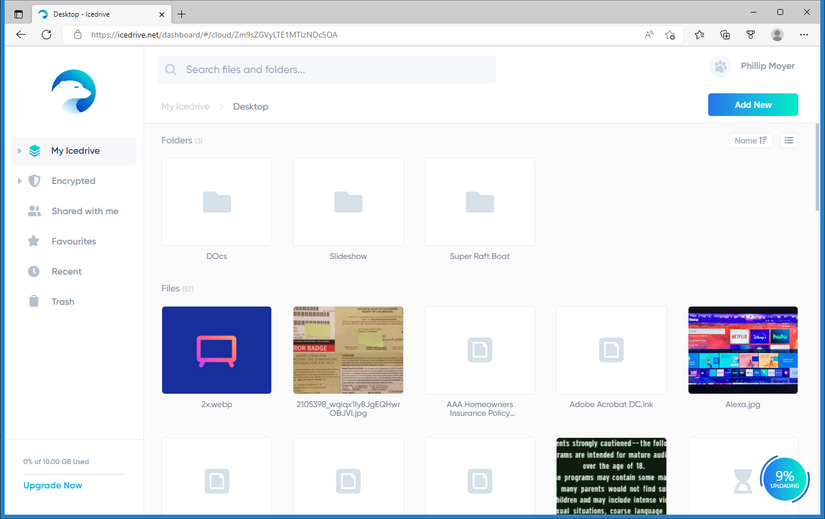Click the paw avatar icon
The height and width of the screenshot is (519, 825).
coord(720,66)
